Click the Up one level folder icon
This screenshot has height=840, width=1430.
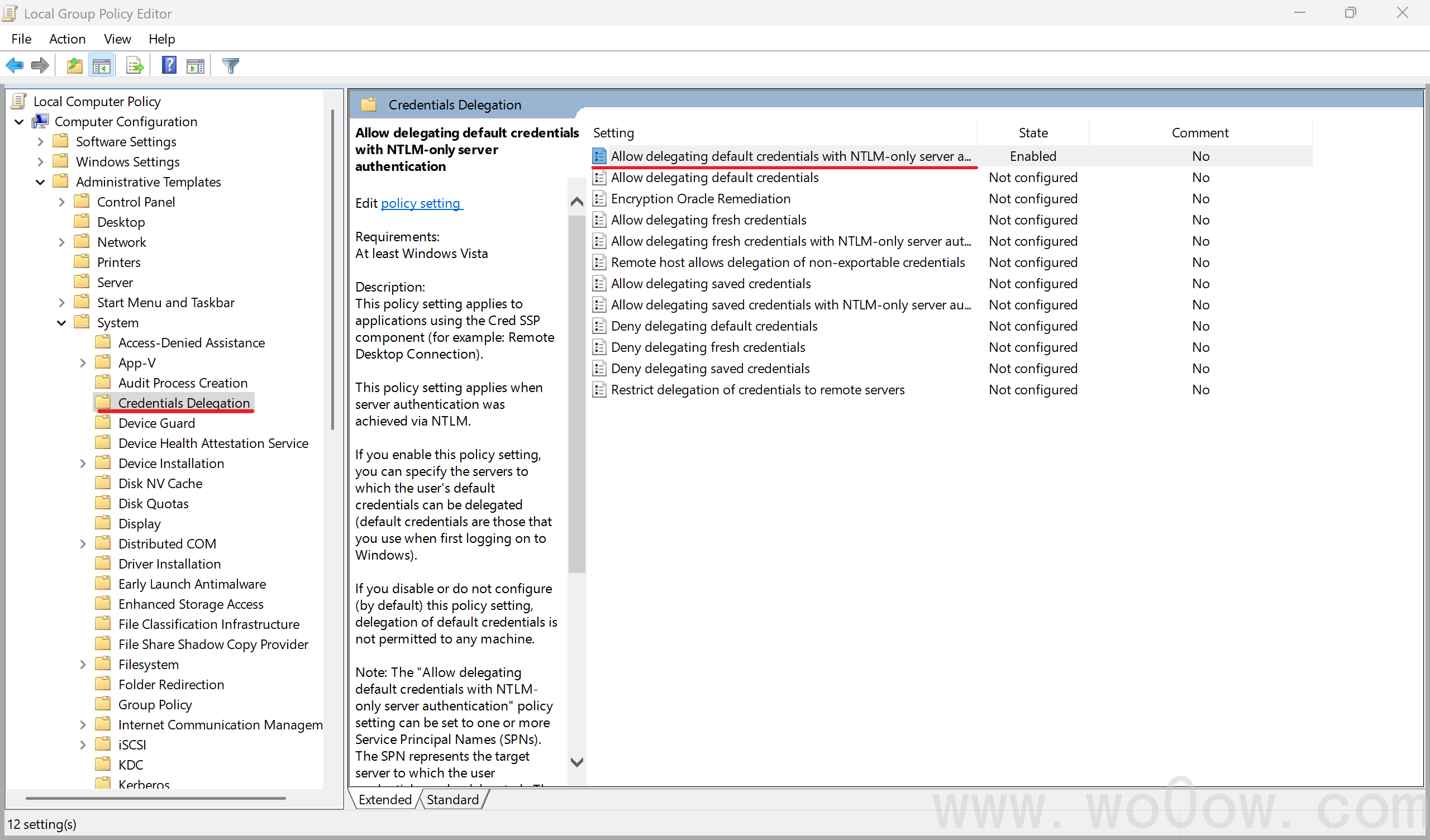coord(74,65)
